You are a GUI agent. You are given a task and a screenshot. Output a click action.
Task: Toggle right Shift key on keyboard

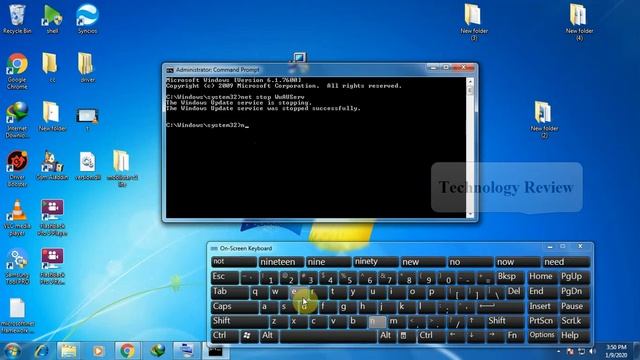pyautogui.click(x=504, y=321)
